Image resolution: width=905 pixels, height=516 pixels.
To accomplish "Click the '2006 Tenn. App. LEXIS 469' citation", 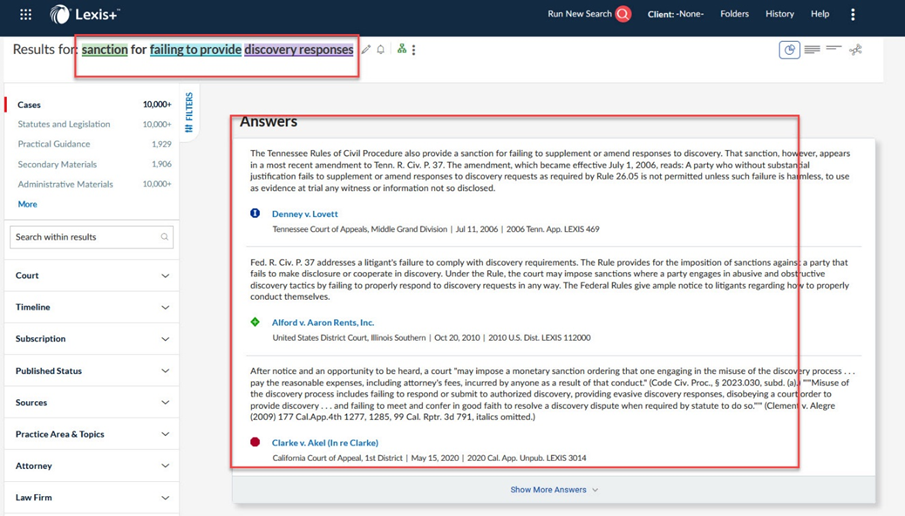I will pyautogui.click(x=552, y=229).
